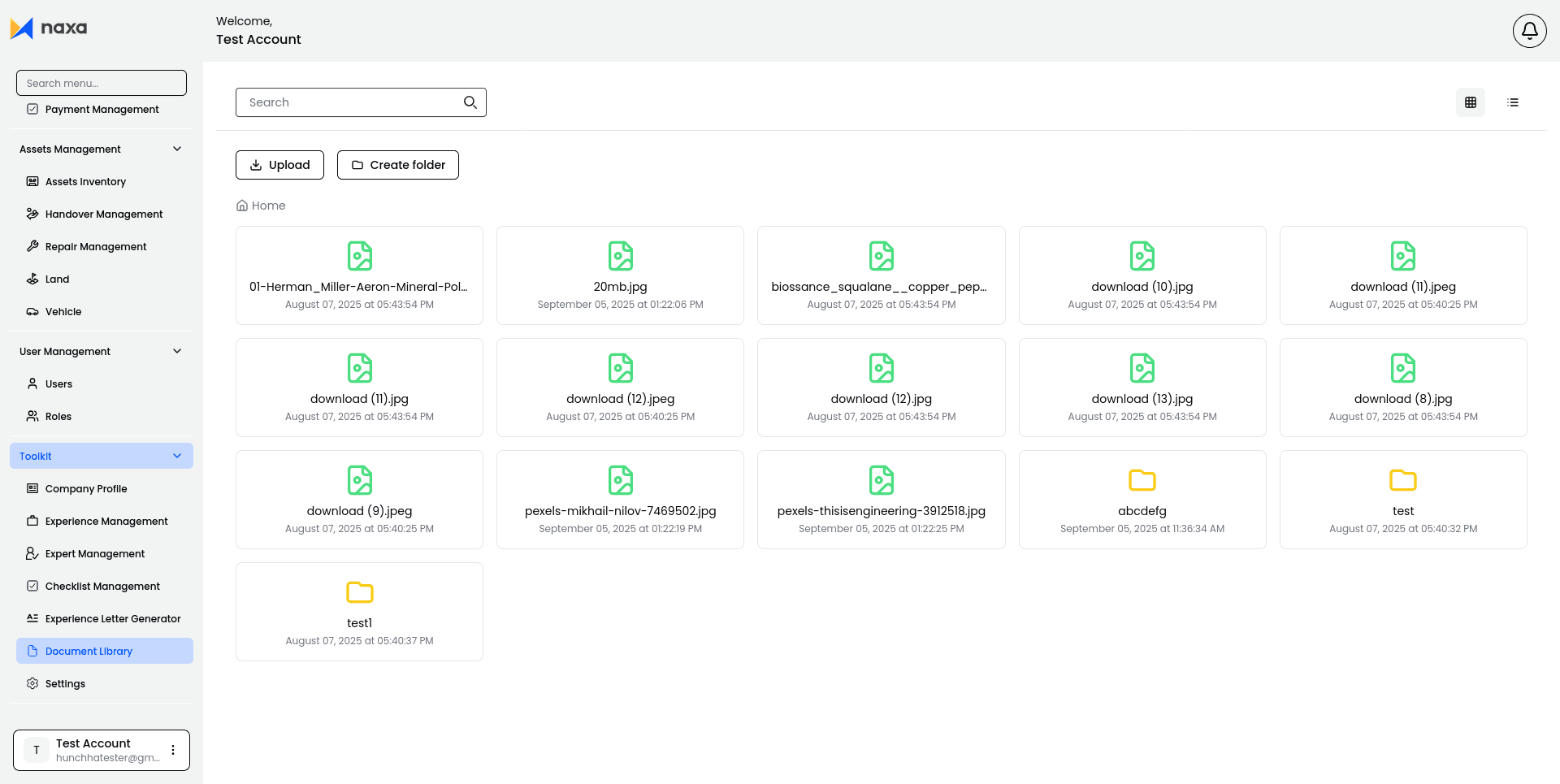The width and height of the screenshot is (1560, 784).
Task: Switch to grid view layout
Action: coord(1471,102)
